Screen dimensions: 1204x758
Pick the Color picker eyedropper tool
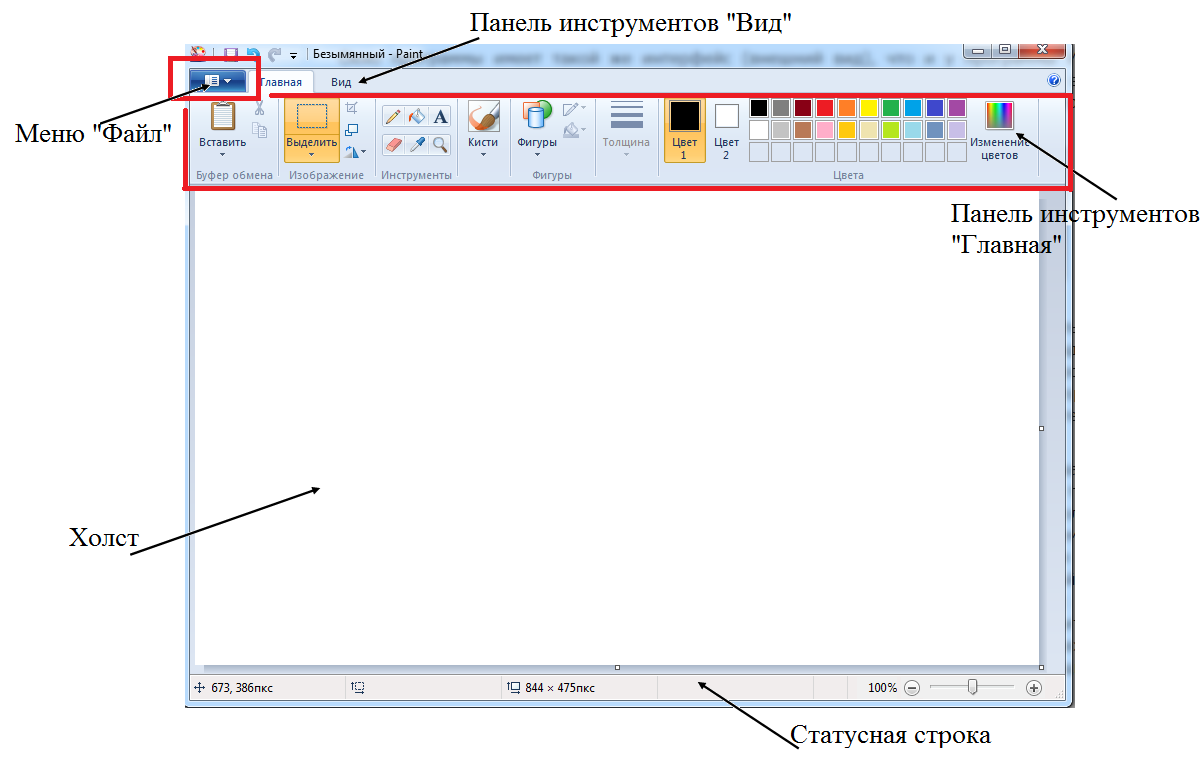[417, 145]
